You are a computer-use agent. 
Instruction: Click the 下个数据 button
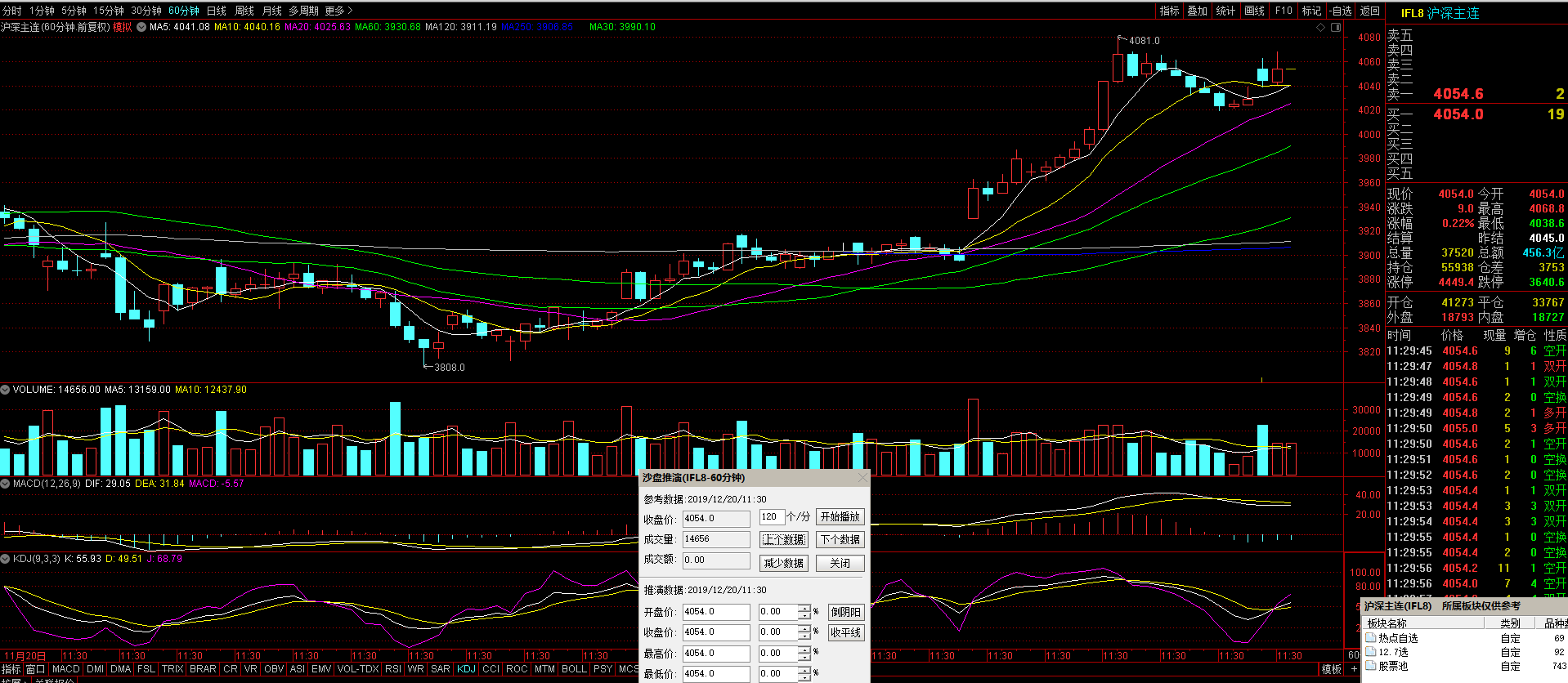[x=840, y=540]
